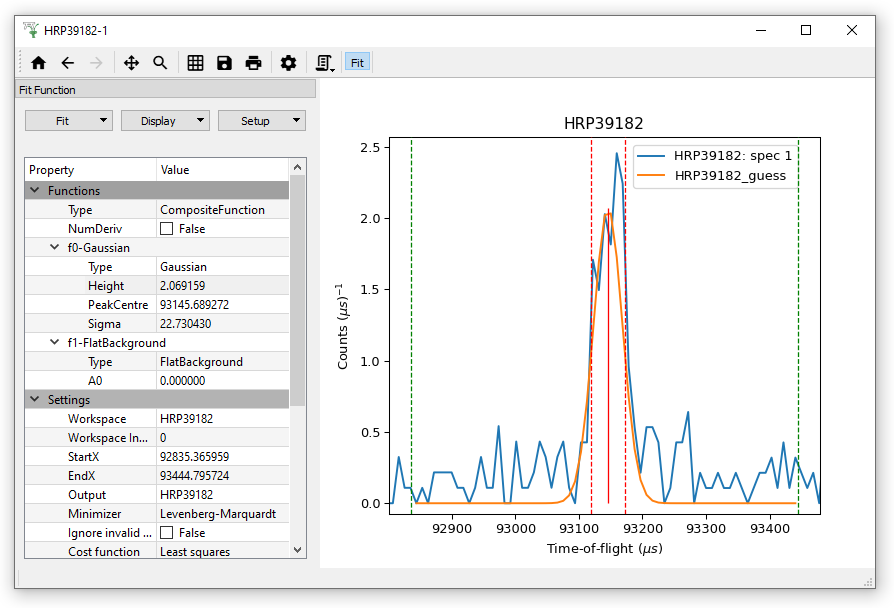Image resolution: width=894 pixels, height=608 pixels.
Task: Enable the NumDeriv checkbox
Action: (x=167, y=229)
